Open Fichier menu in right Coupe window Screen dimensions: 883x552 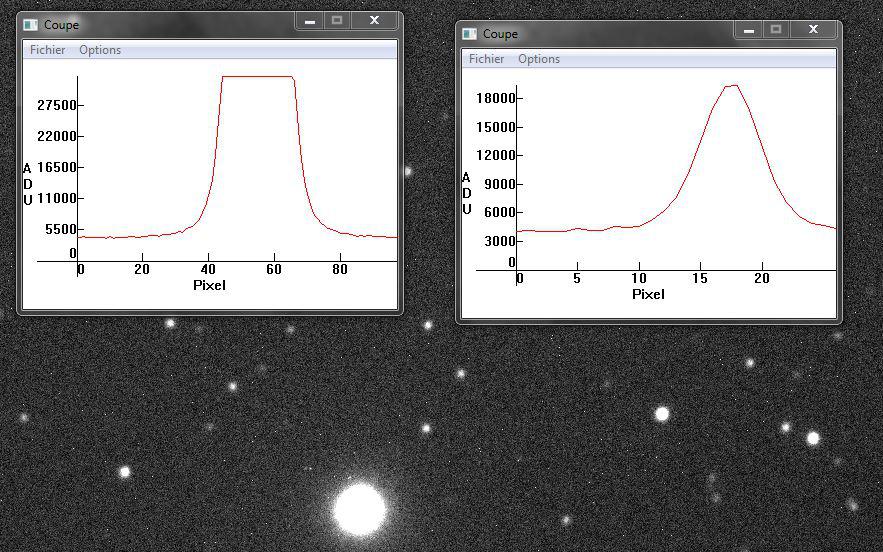coord(486,59)
